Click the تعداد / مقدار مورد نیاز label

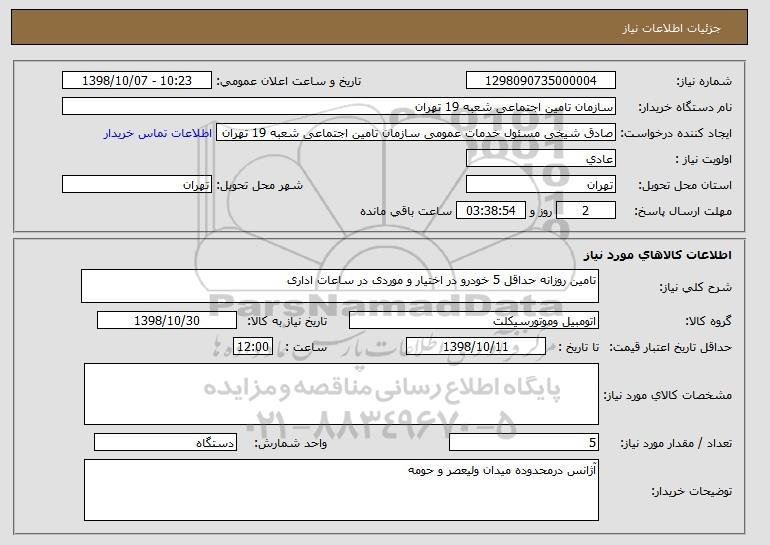[x=676, y=443]
